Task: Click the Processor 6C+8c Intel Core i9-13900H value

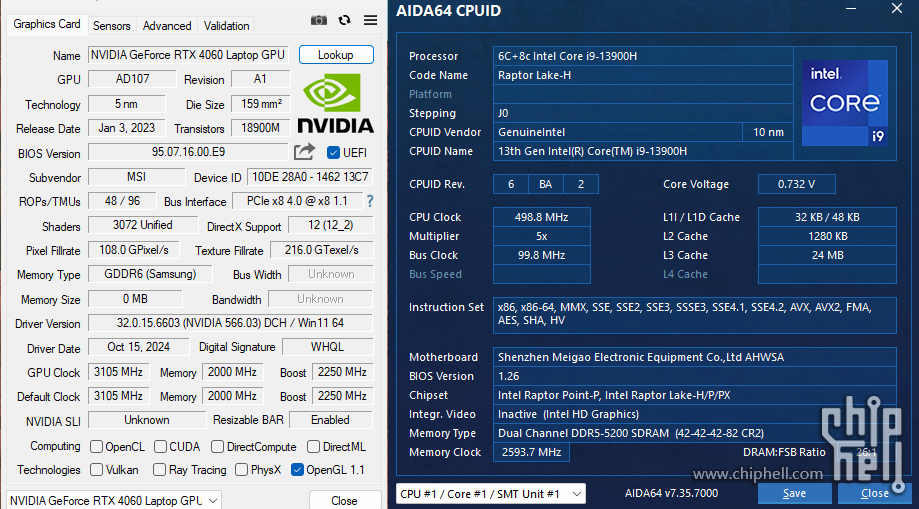Action: pos(643,56)
